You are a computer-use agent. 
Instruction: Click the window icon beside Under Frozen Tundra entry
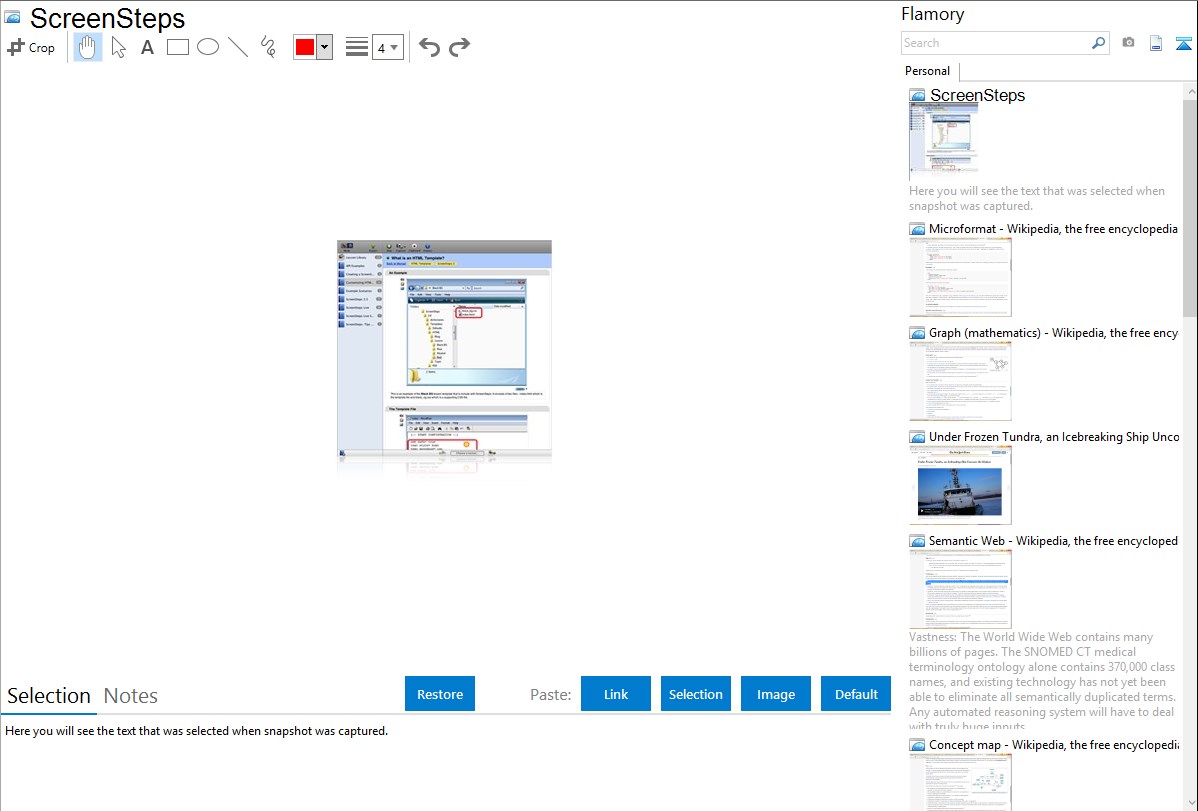pos(917,437)
